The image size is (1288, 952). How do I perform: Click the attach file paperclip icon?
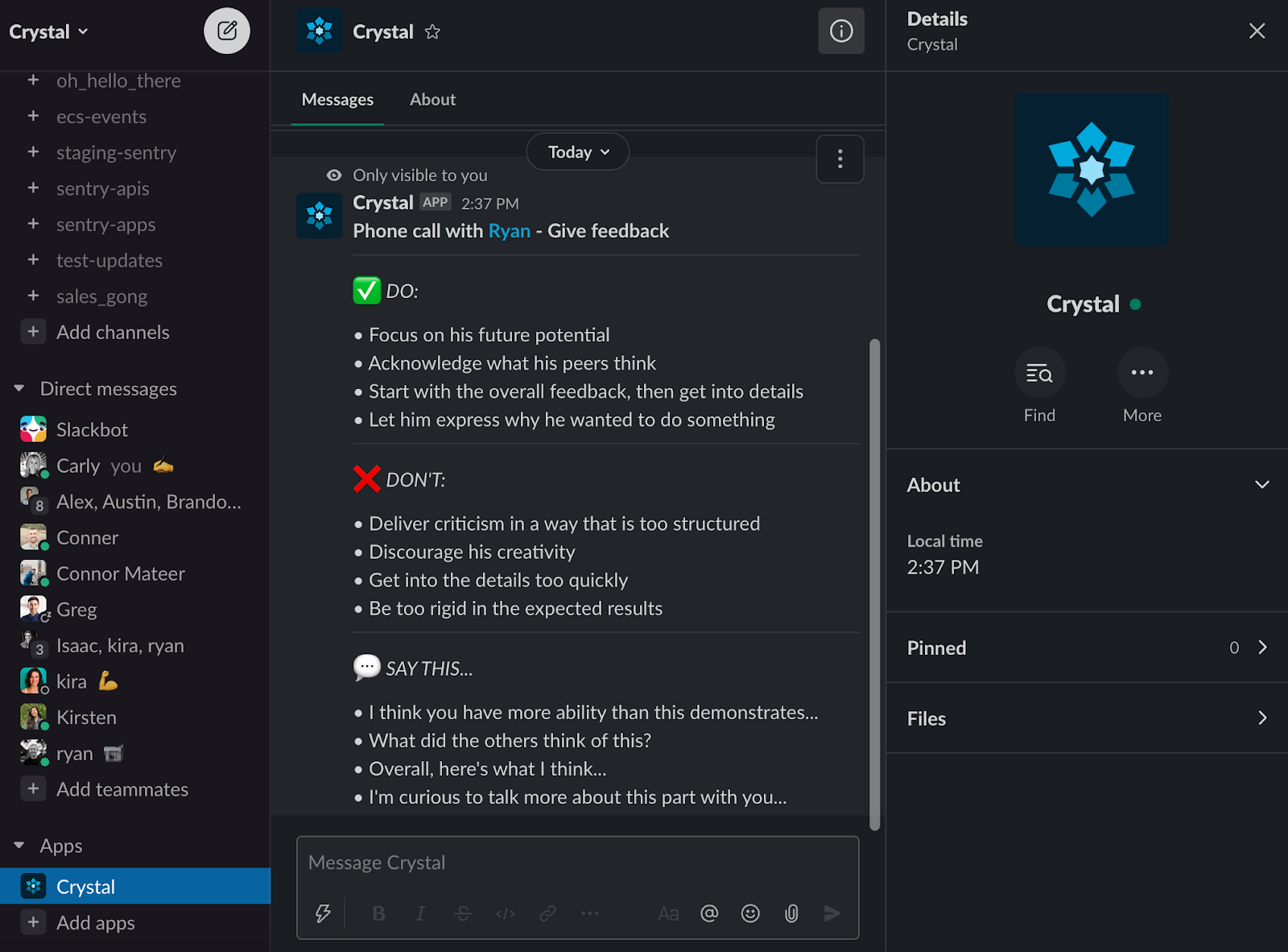point(791,913)
